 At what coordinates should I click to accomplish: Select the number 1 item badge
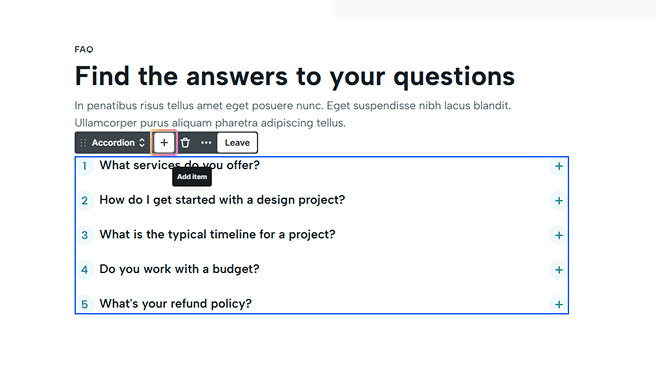point(85,166)
